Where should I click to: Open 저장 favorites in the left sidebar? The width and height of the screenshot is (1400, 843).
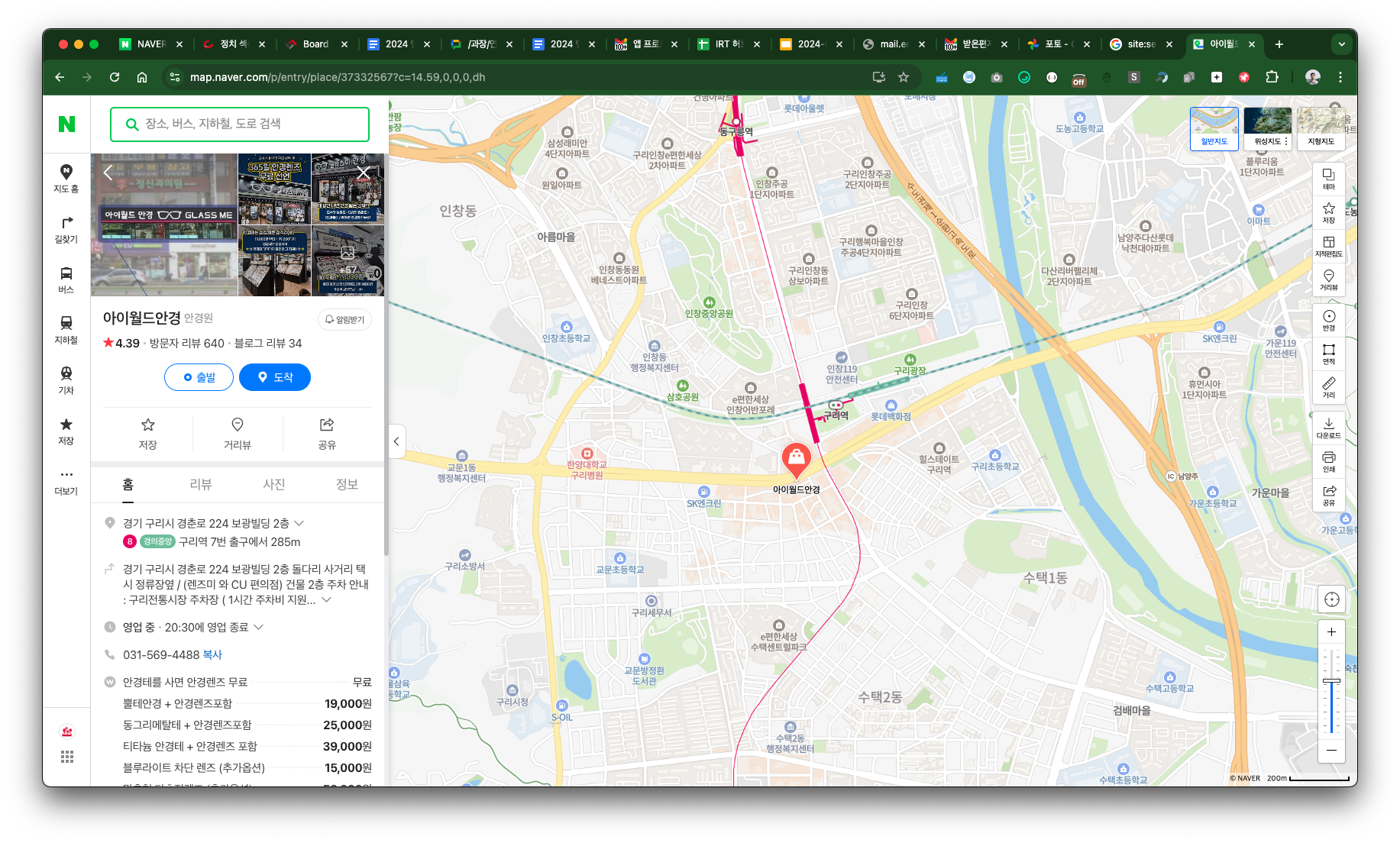pos(66,431)
